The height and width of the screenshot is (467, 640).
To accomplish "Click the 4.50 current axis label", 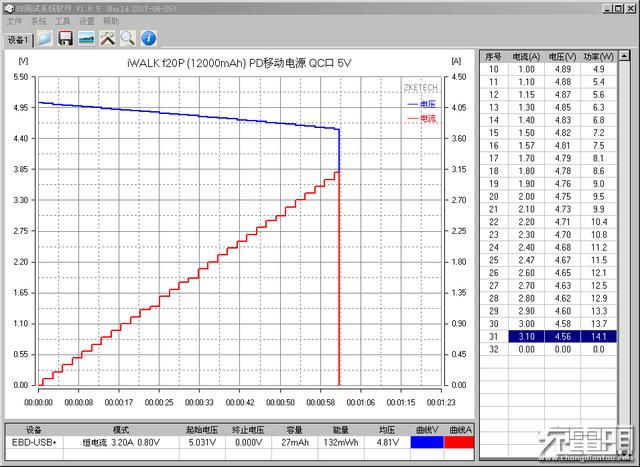I will click(x=458, y=77).
